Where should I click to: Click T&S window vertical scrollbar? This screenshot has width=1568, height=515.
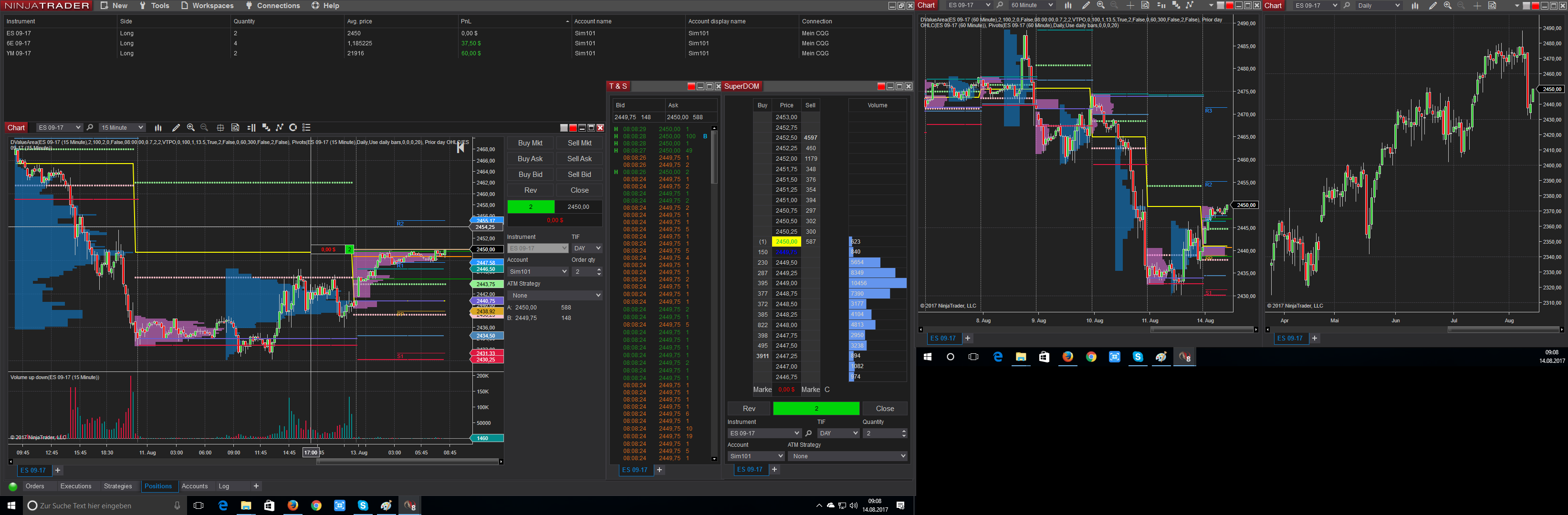click(714, 157)
